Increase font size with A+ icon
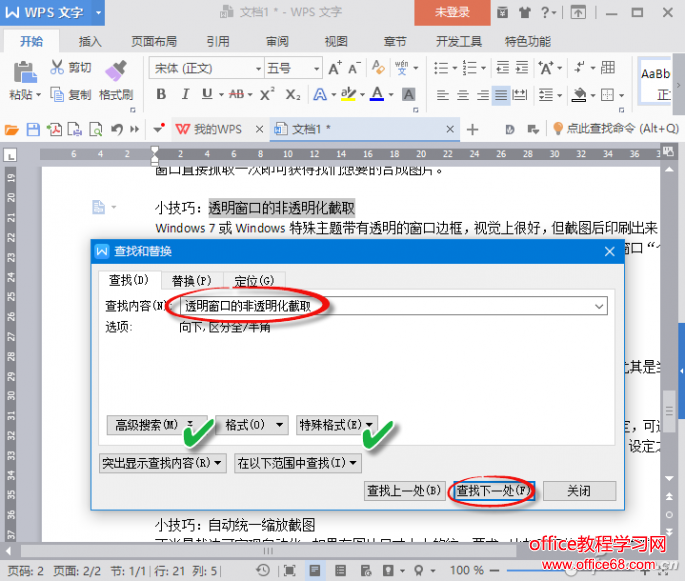 pyautogui.click(x=335, y=68)
